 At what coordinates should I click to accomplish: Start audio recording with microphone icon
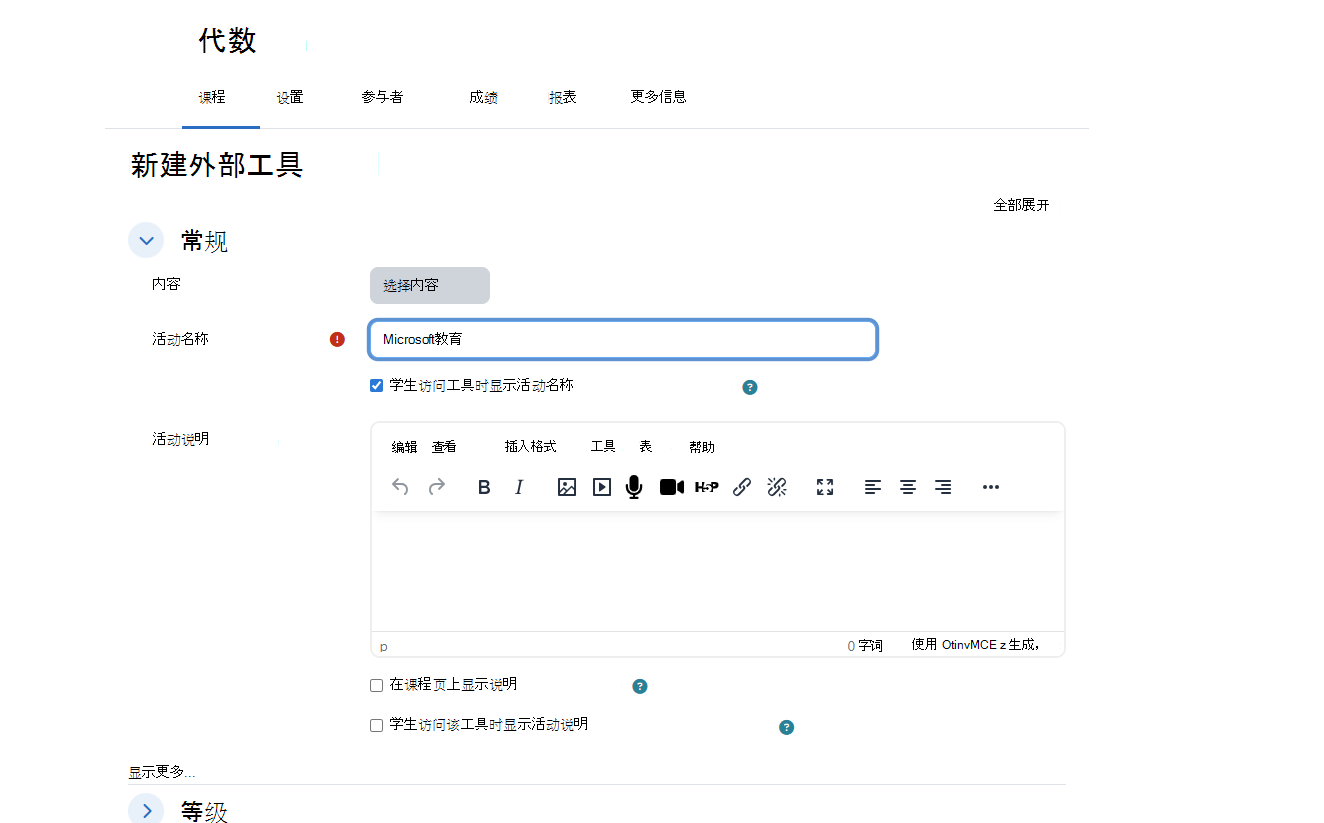click(x=634, y=487)
